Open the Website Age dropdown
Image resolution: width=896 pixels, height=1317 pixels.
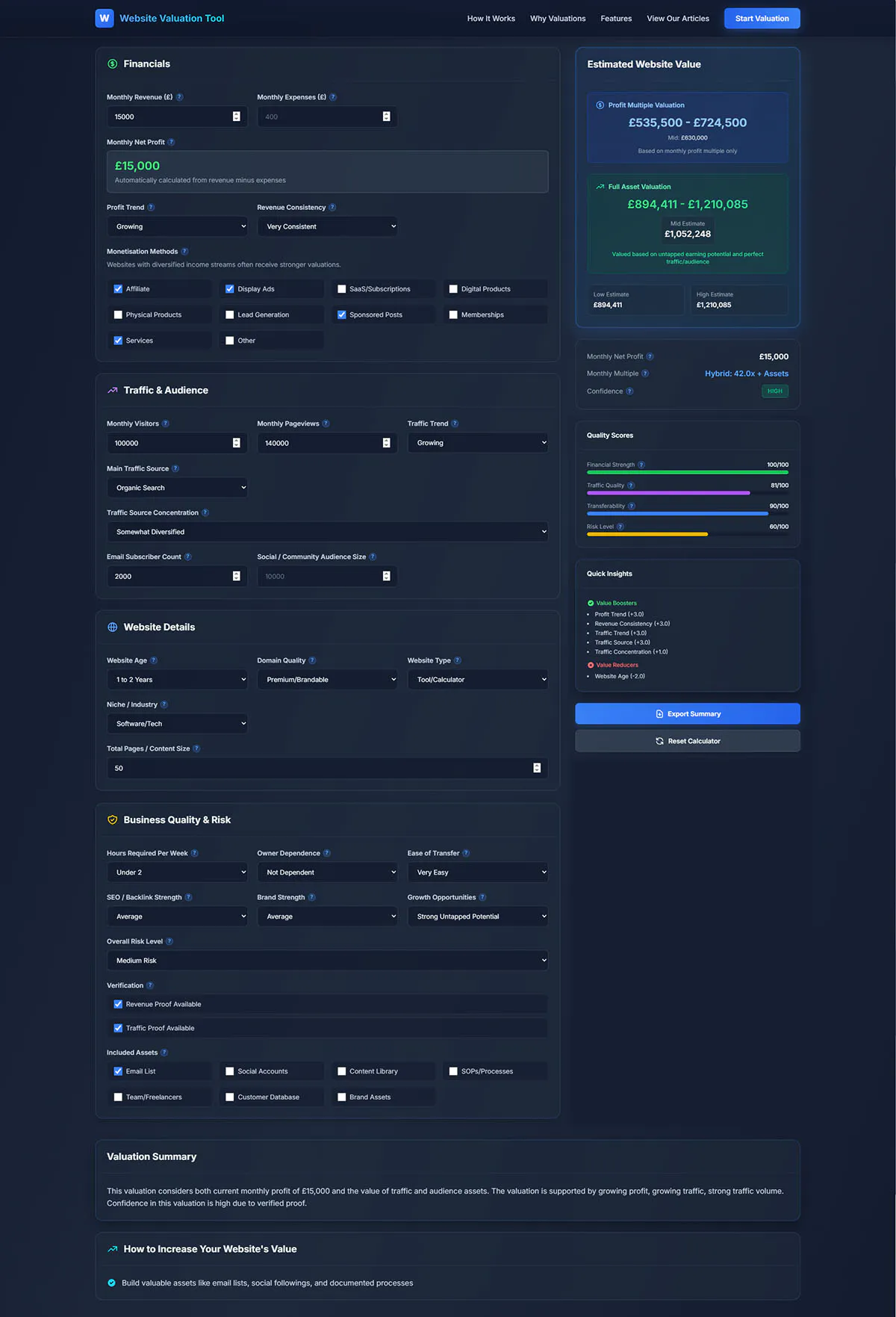(178, 680)
